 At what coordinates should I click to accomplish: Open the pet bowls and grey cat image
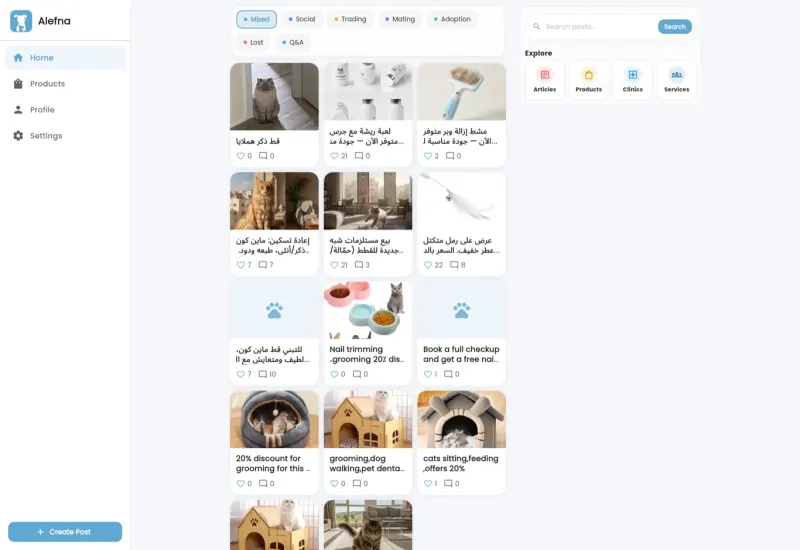pos(368,310)
